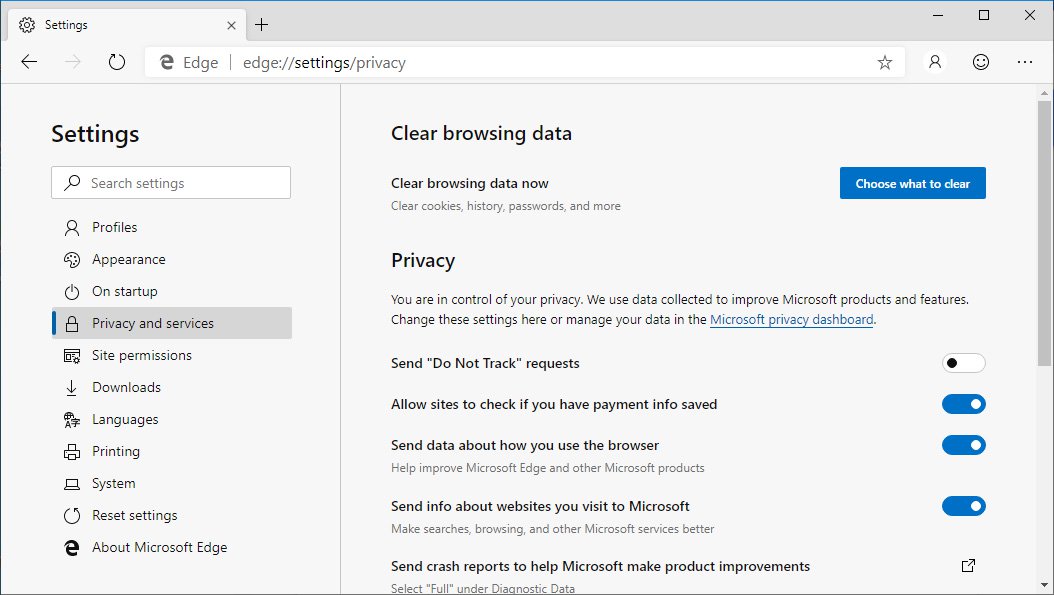
Task: Open the Settings and more ellipsis menu
Action: pos(1024,63)
